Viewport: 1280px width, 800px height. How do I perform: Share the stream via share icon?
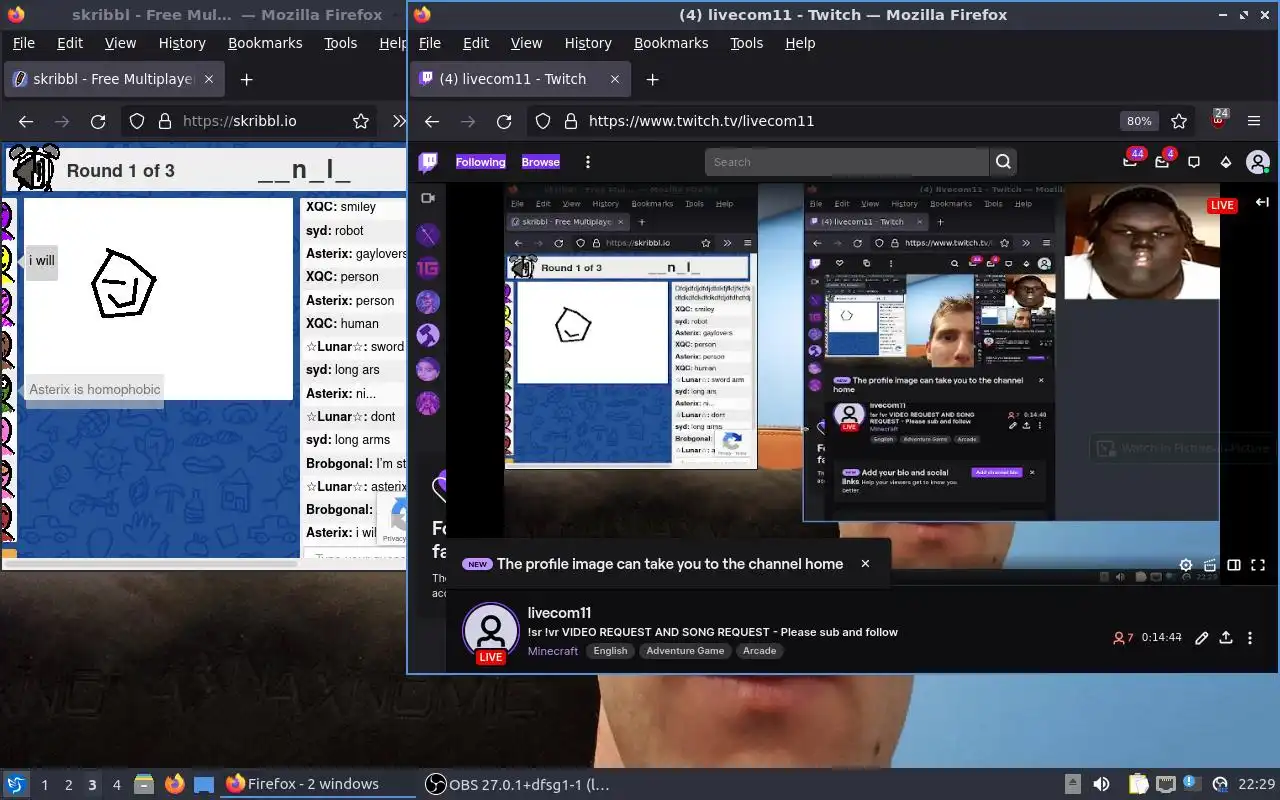pos(1226,638)
